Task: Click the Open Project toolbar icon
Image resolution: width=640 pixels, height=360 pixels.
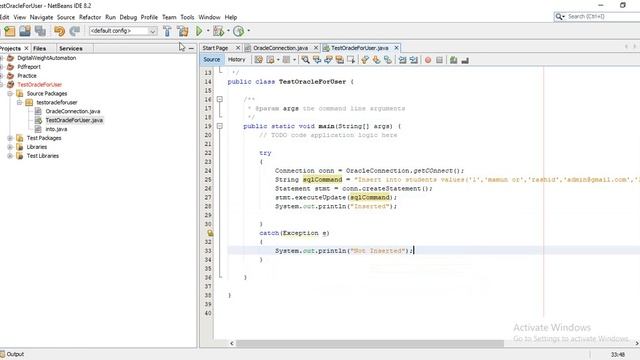Action: (x=25, y=31)
